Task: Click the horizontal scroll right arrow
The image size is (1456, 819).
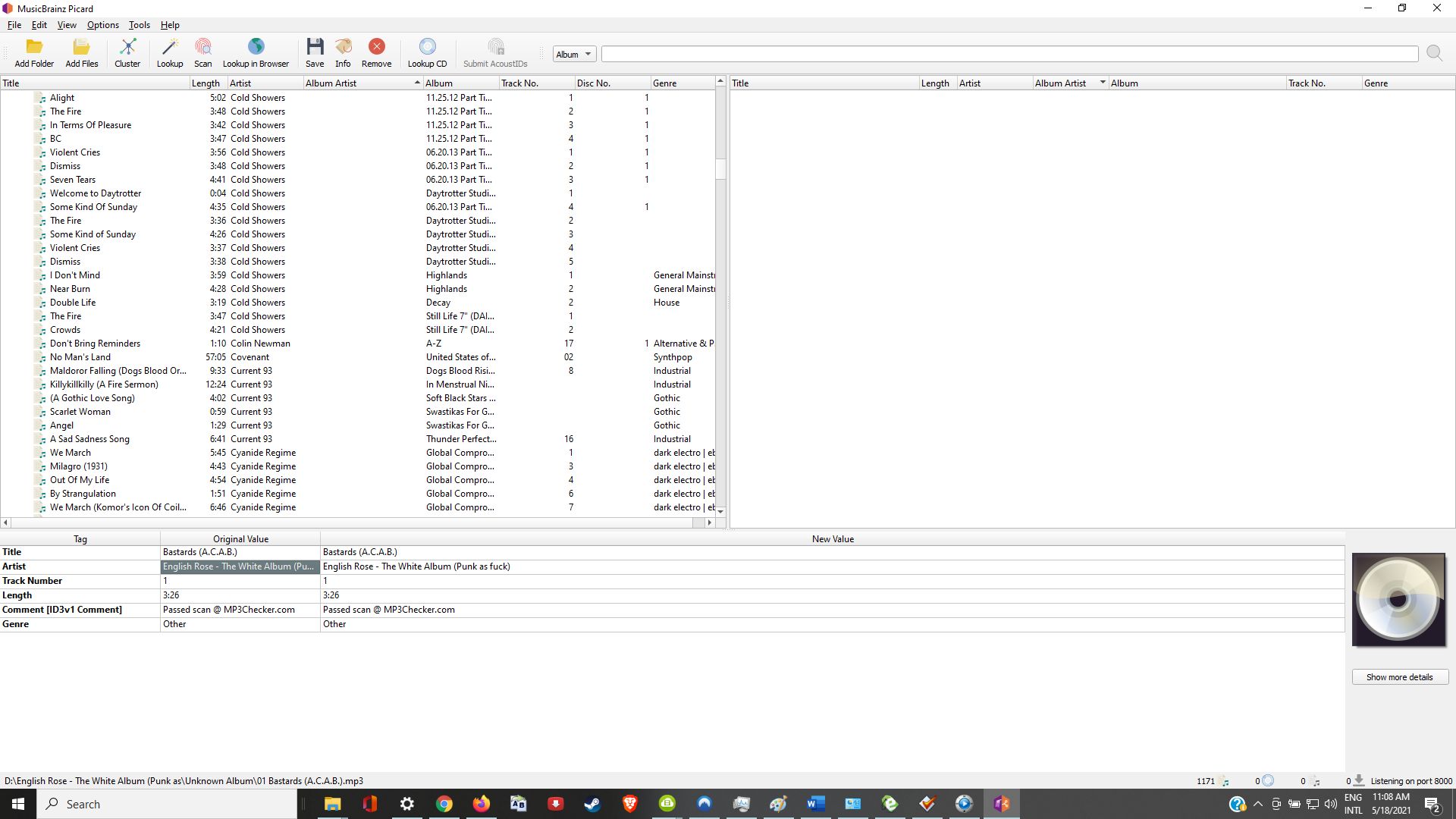Action: point(710,522)
